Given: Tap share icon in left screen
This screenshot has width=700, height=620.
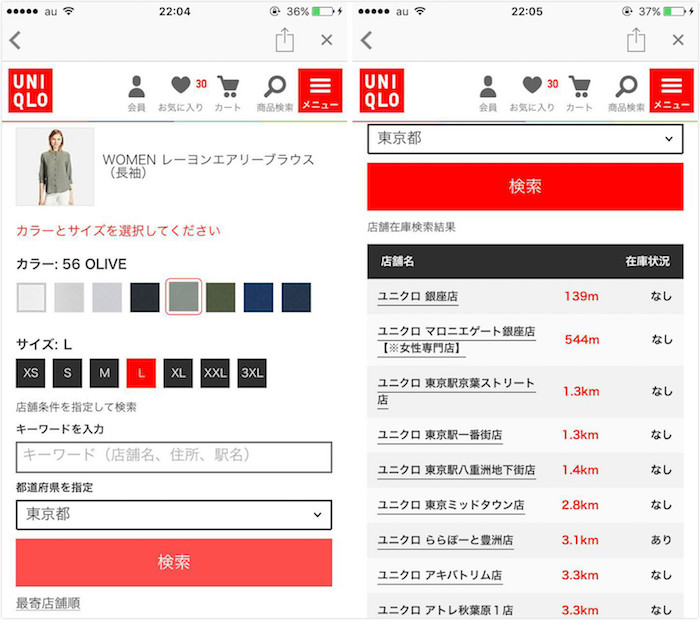Looking at the screenshot, I should [284, 40].
